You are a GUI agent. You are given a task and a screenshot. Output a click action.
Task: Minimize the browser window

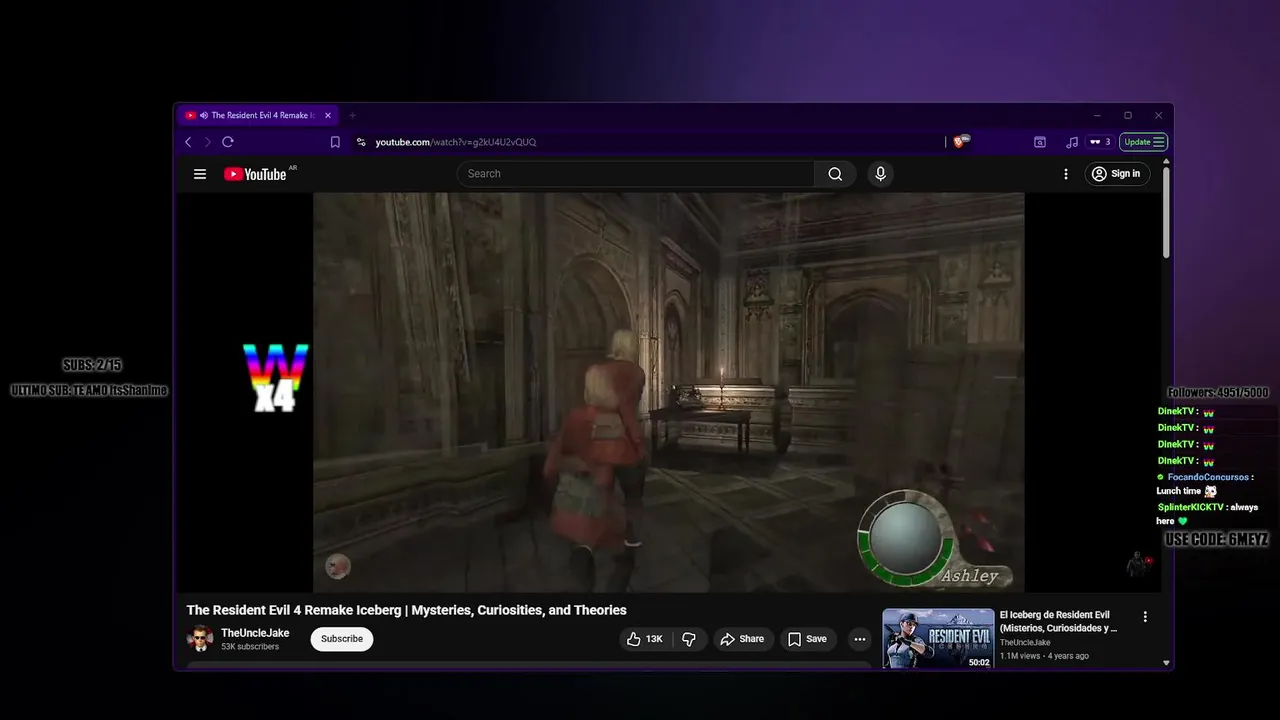tap(1097, 116)
